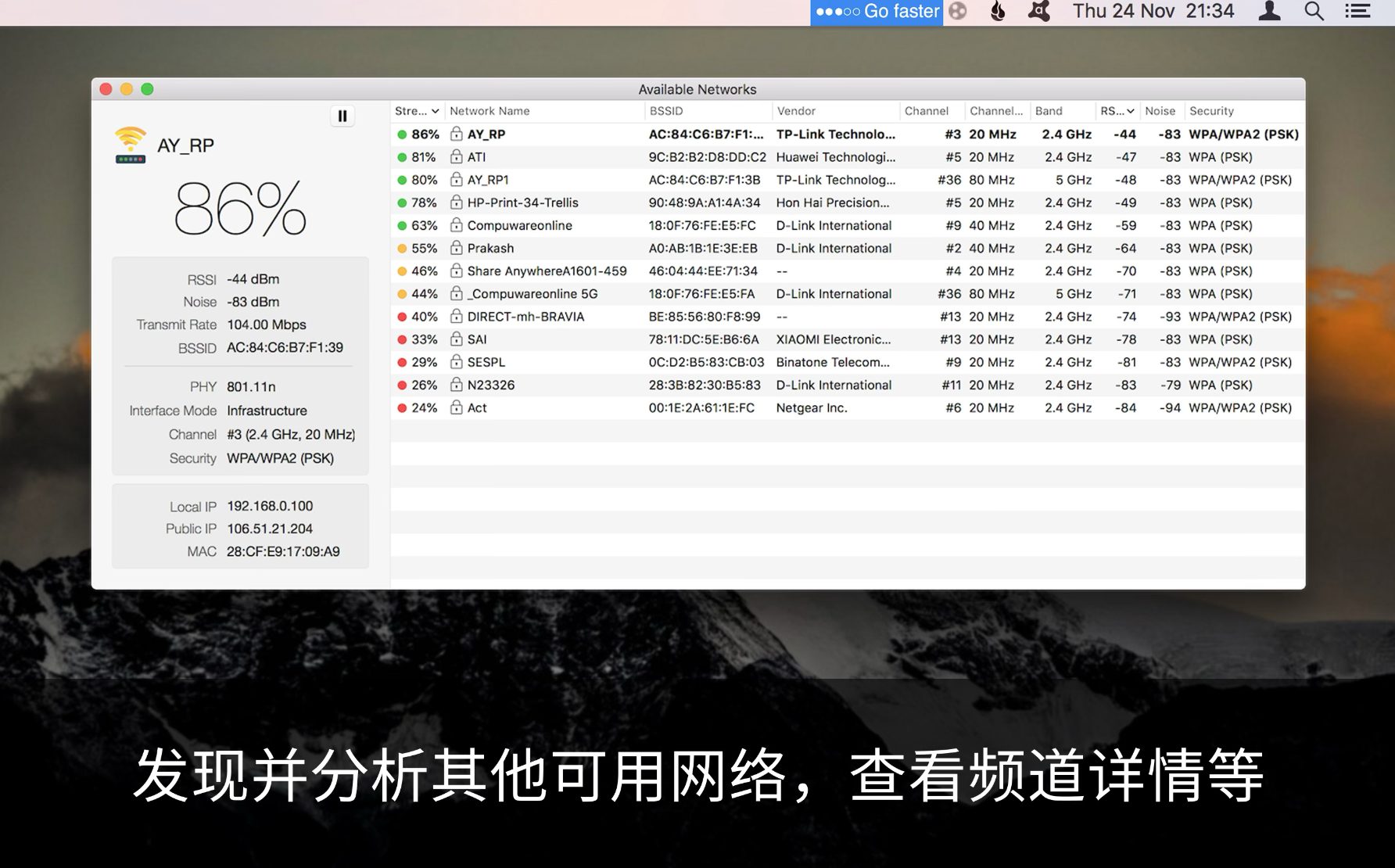Open the Notification Center list icon
Screen dimensions: 1395x868
pos(1357,12)
